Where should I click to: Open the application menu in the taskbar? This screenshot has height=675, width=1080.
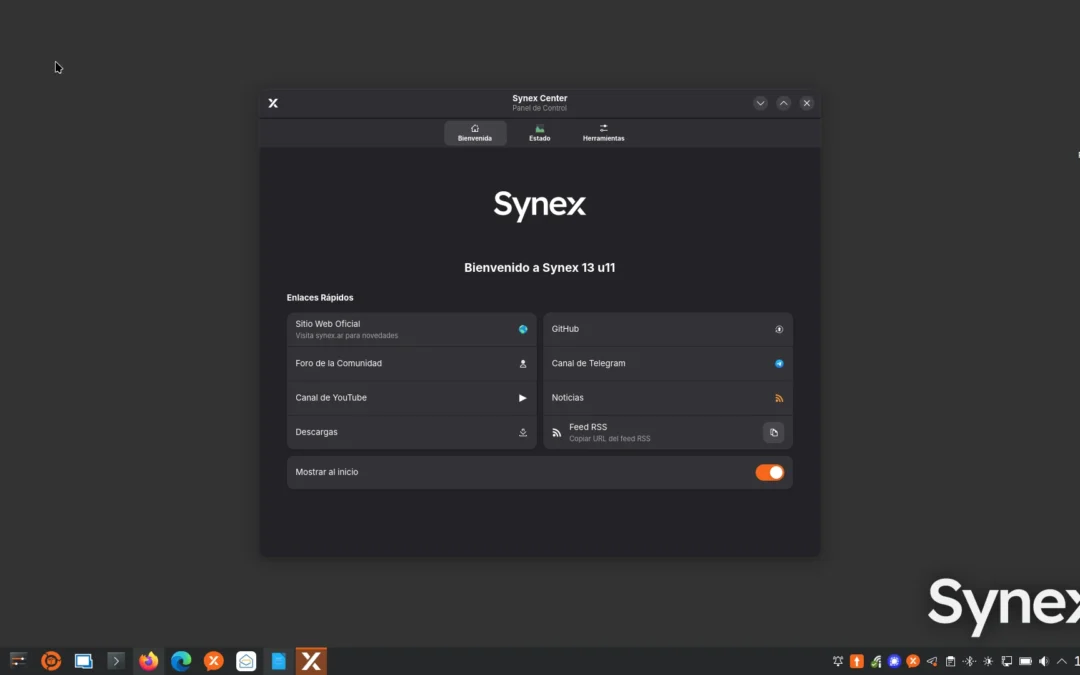(x=18, y=661)
